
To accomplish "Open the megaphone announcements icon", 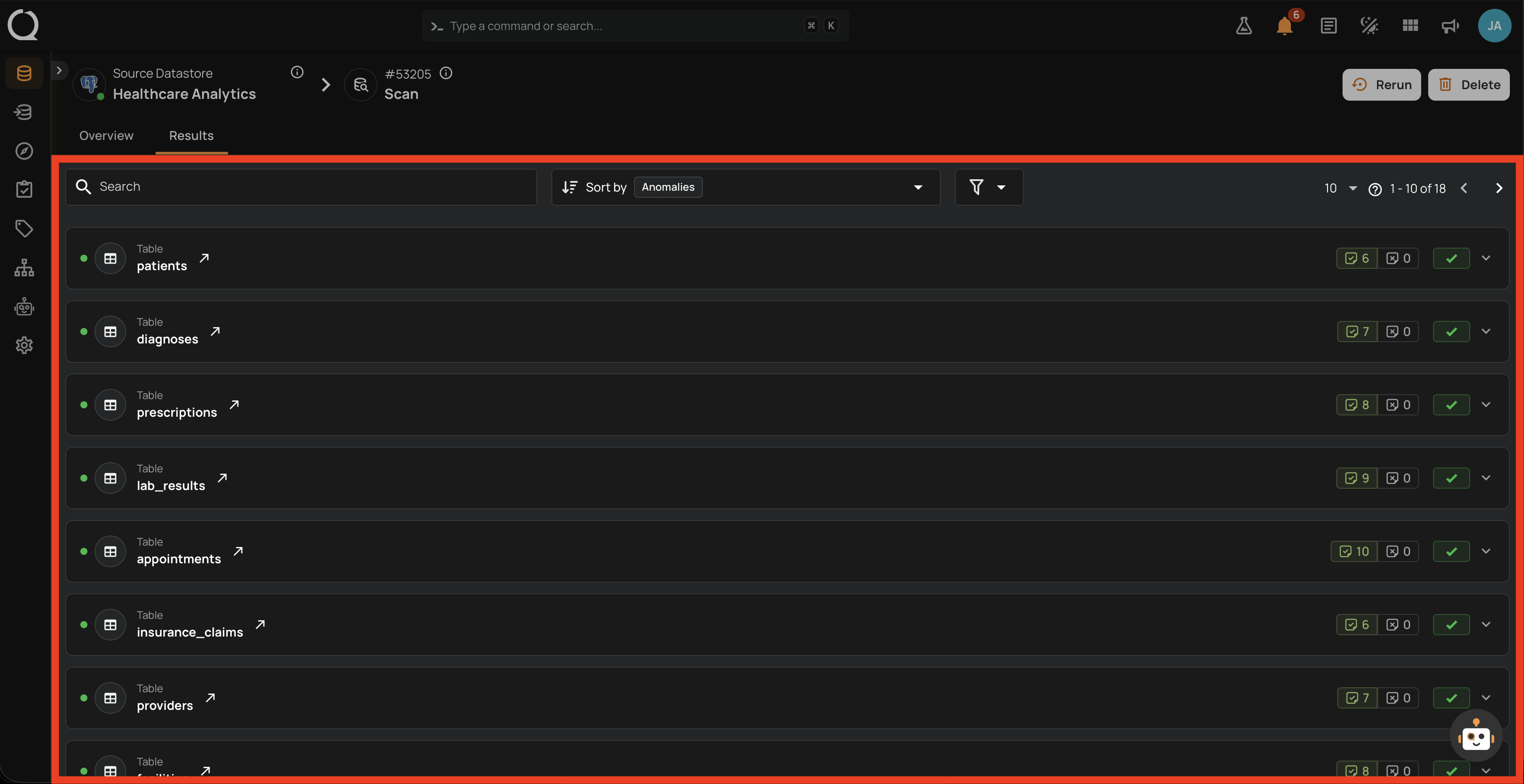I will [x=1450, y=26].
